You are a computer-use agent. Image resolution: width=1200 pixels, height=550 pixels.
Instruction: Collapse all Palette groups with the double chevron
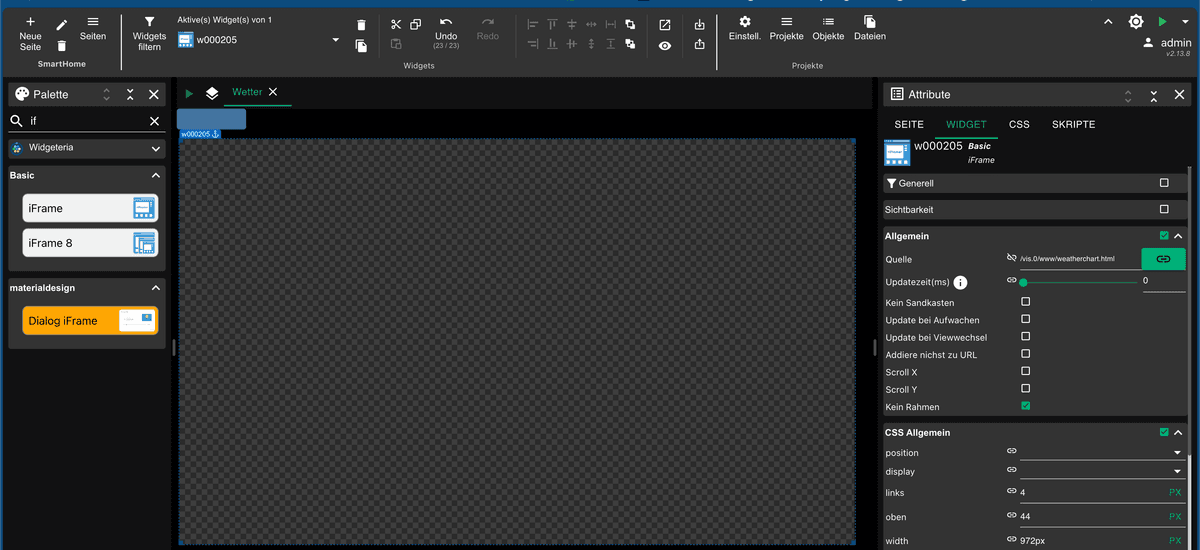click(130, 94)
